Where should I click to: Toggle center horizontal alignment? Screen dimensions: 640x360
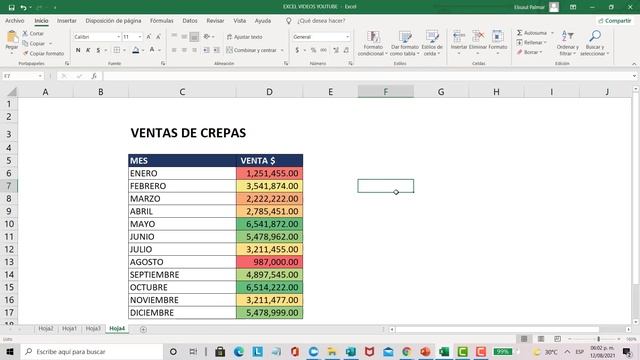point(184,50)
